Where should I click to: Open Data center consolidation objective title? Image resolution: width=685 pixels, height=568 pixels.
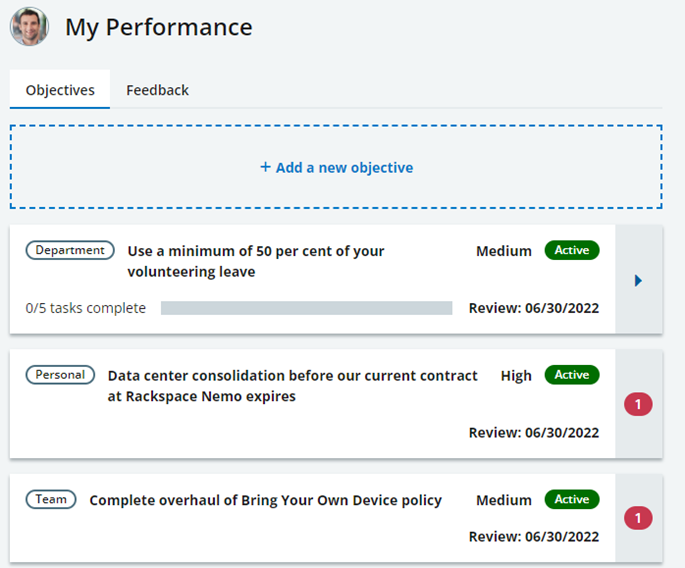coord(292,386)
